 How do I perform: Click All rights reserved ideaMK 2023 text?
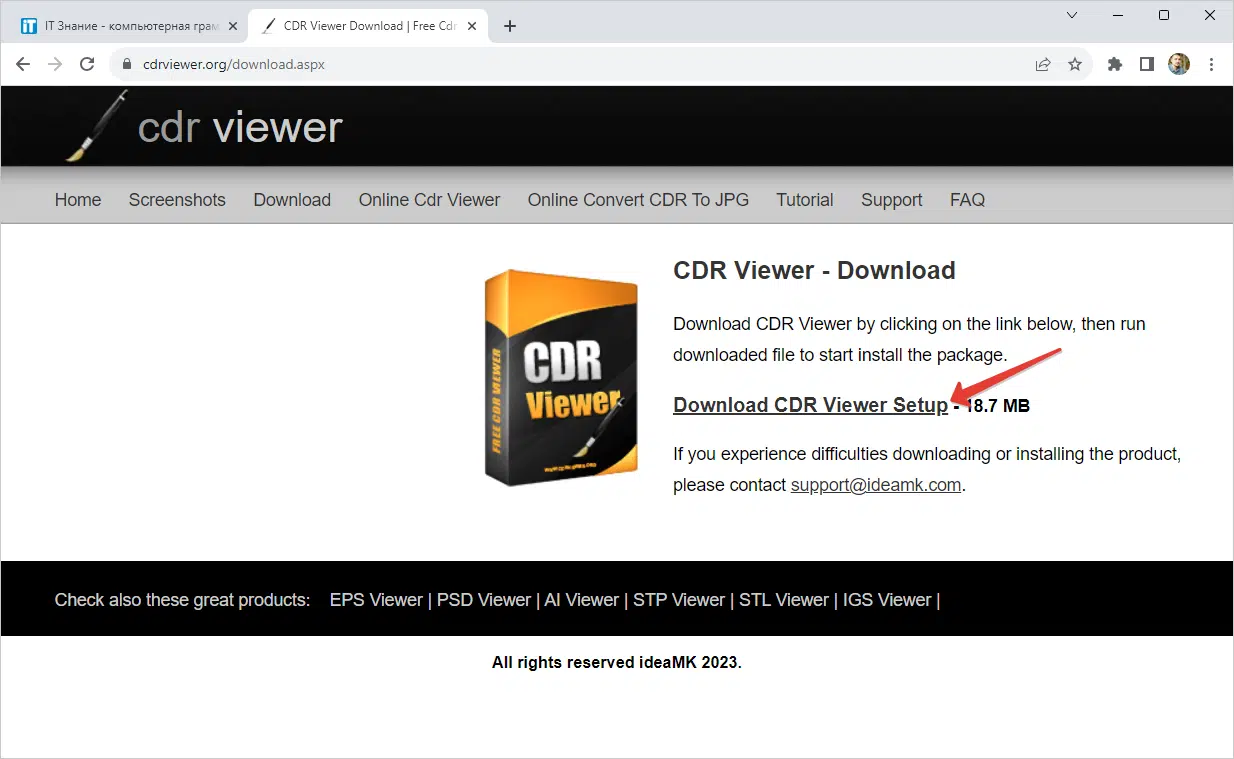617,662
